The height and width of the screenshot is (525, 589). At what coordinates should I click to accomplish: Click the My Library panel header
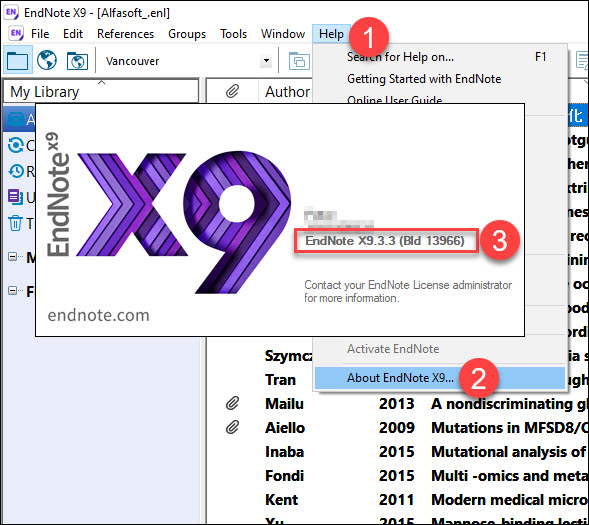pos(101,91)
